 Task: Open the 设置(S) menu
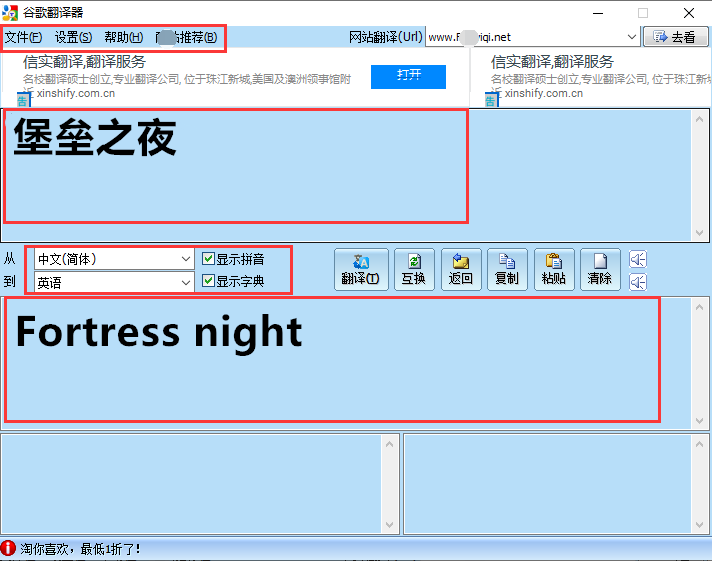point(73,37)
